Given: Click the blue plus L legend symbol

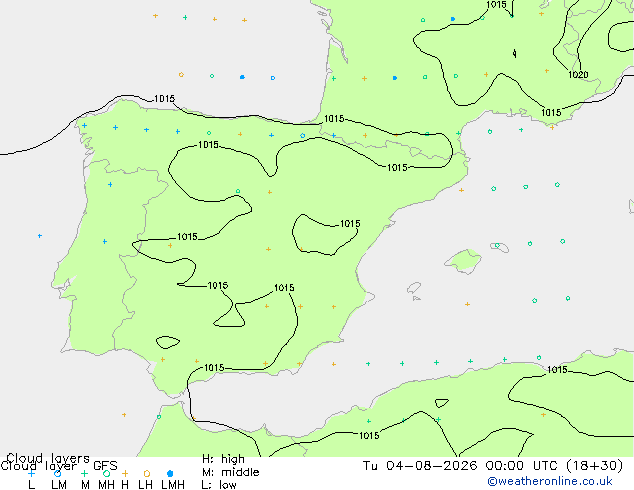Looking at the screenshot, I should [32, 473].
